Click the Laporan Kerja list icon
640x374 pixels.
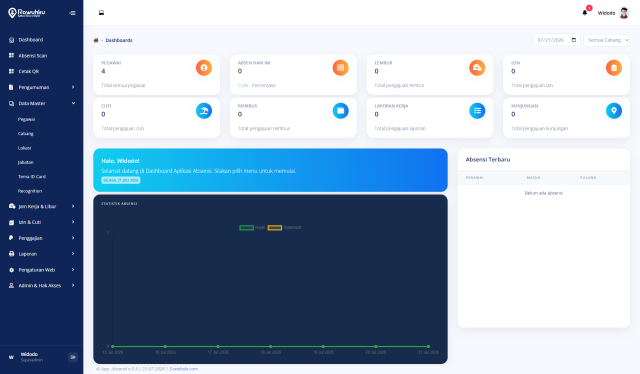pyautogui.click(x=477, y=111)
